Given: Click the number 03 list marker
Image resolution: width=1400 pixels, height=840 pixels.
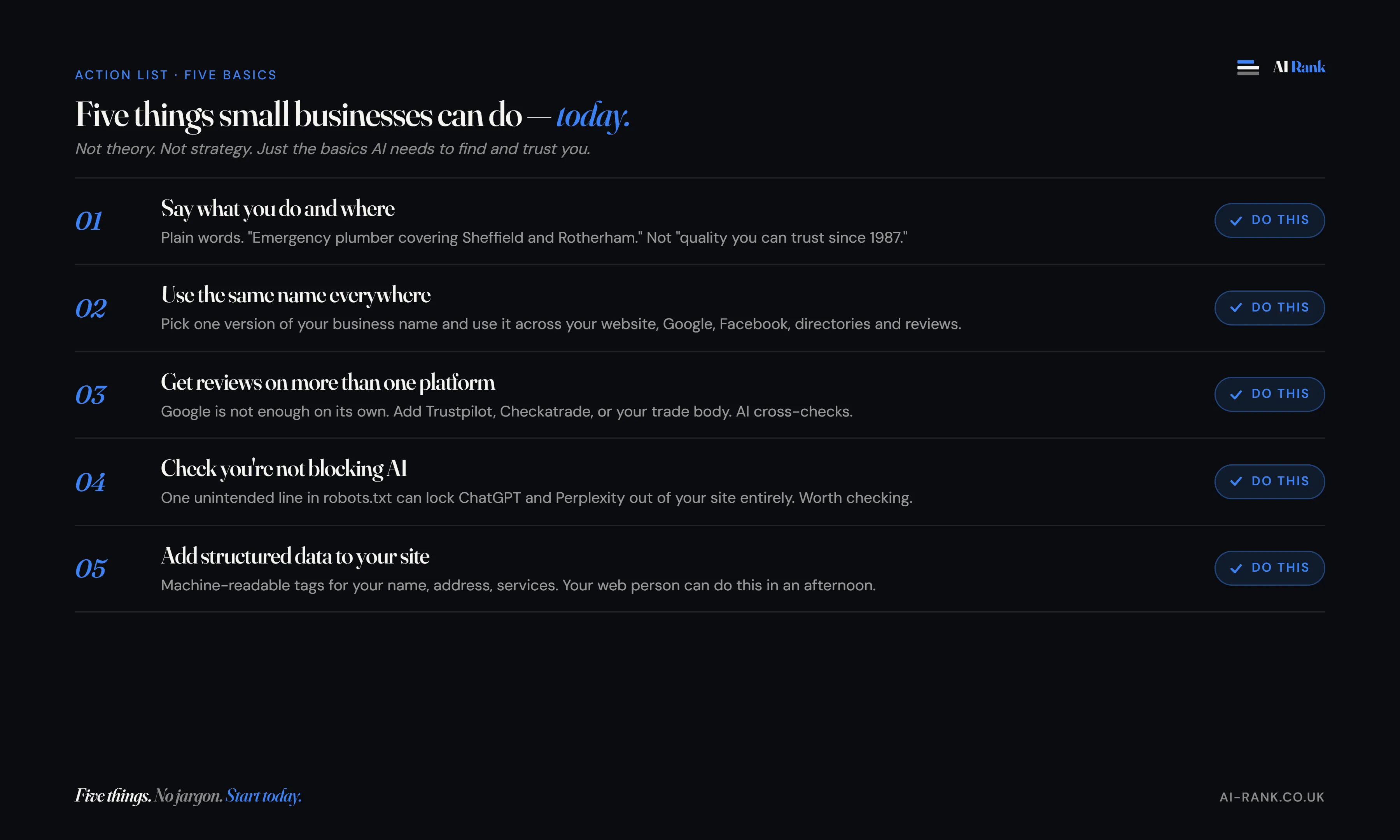Looking at the screenshot, I should (91, 395).
